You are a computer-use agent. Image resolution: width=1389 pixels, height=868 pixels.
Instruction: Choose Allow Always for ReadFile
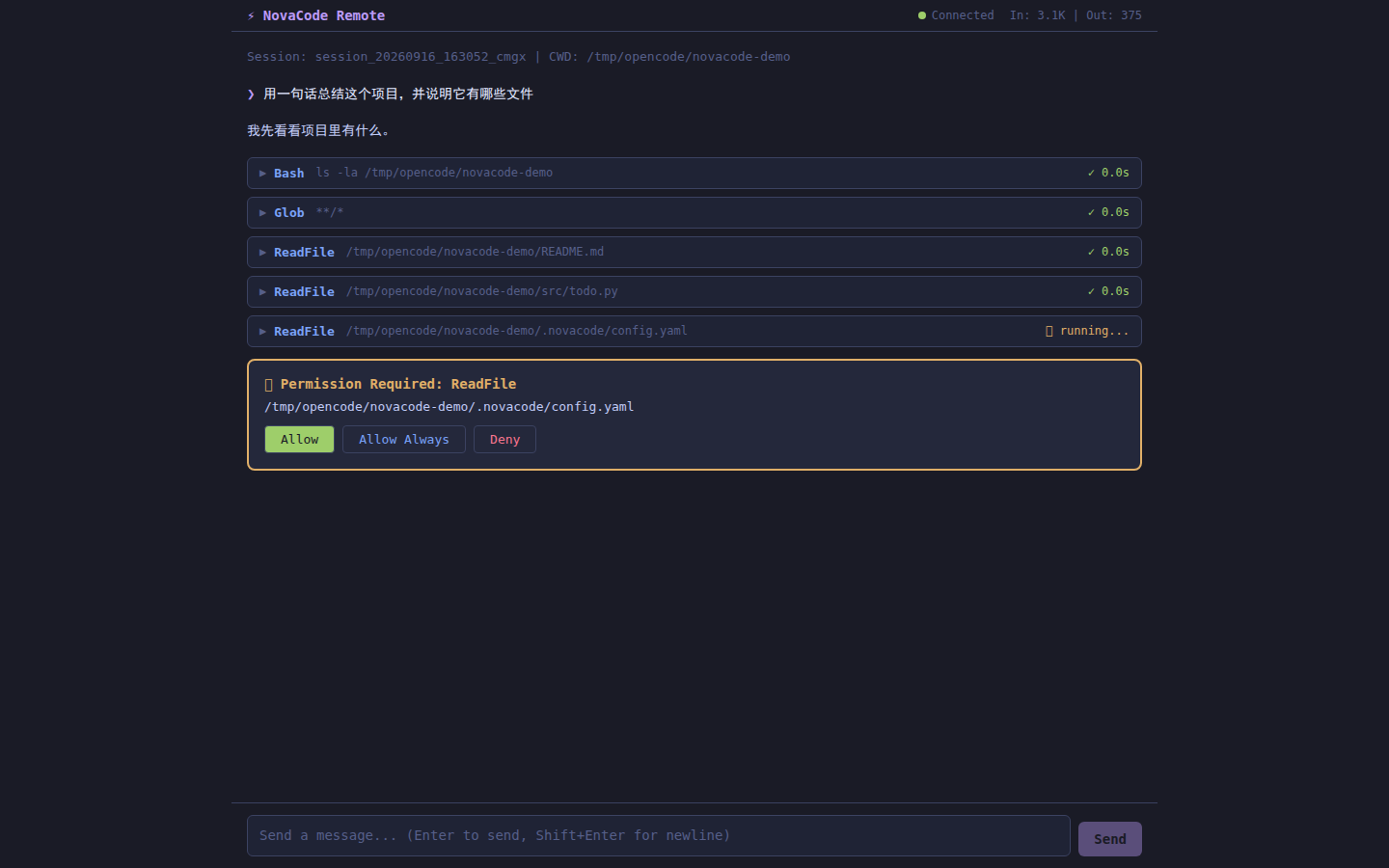point(404,440)
